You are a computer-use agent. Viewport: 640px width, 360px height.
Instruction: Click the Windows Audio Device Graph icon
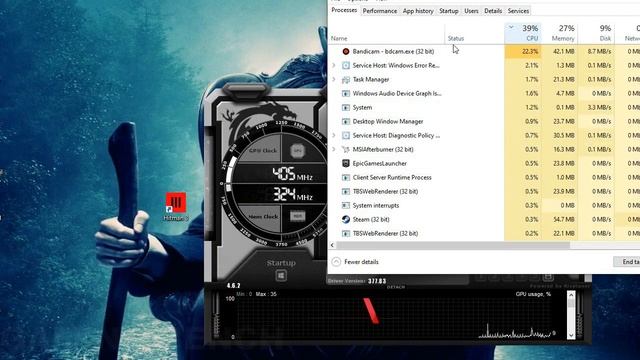[346, 93]
